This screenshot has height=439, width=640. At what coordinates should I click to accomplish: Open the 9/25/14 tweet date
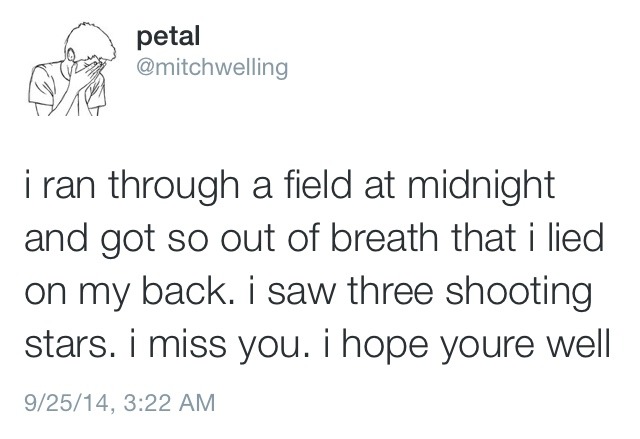(66, 403)
